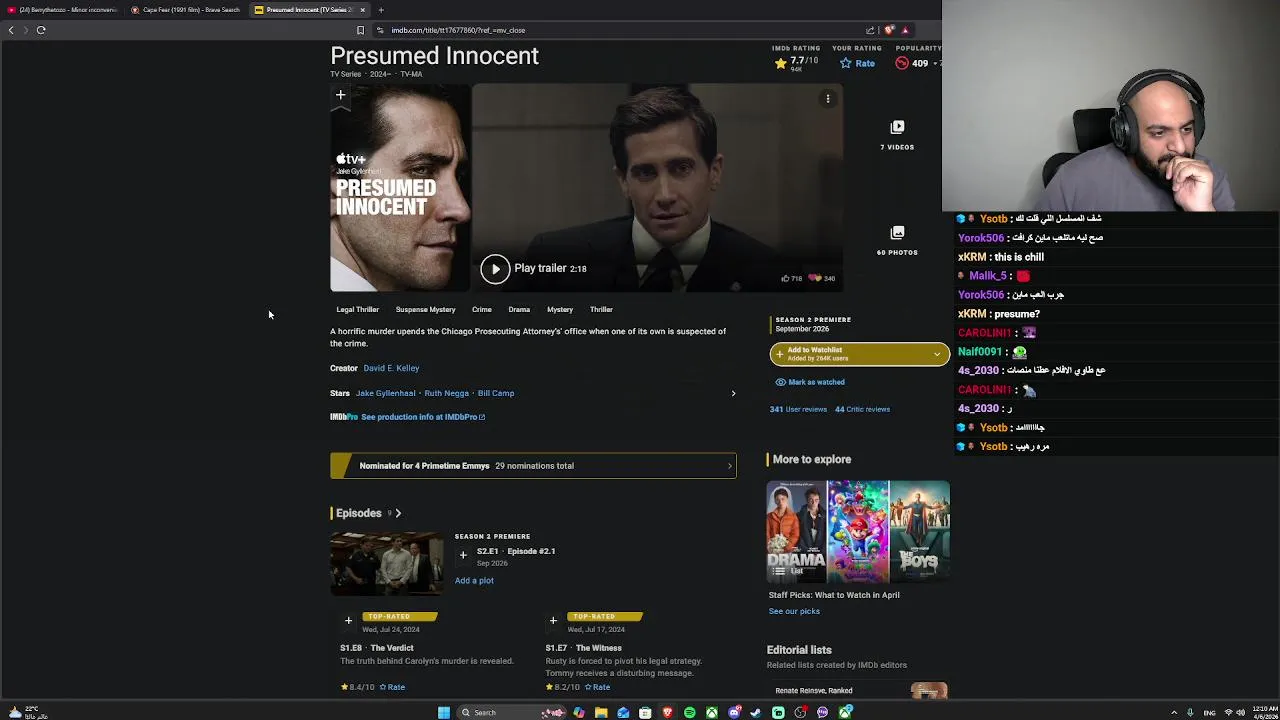Add The Verdict episode with the plus icon

348,620
